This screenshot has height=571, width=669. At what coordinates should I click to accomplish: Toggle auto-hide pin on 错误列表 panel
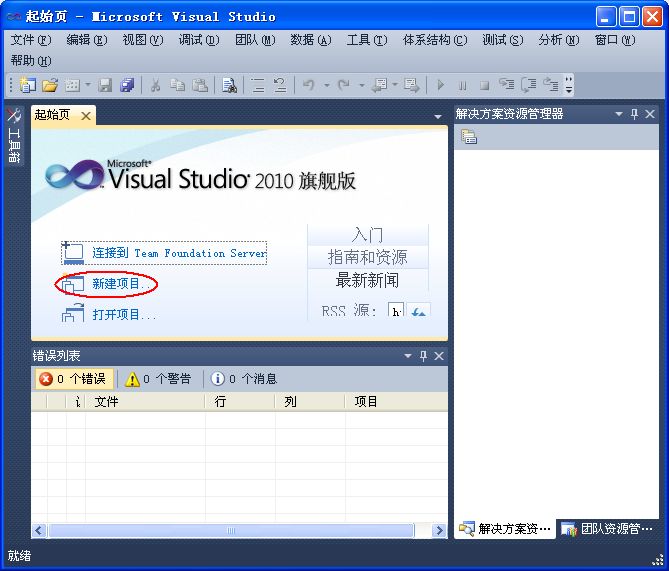pyautogui.click(x=423, y=355)
